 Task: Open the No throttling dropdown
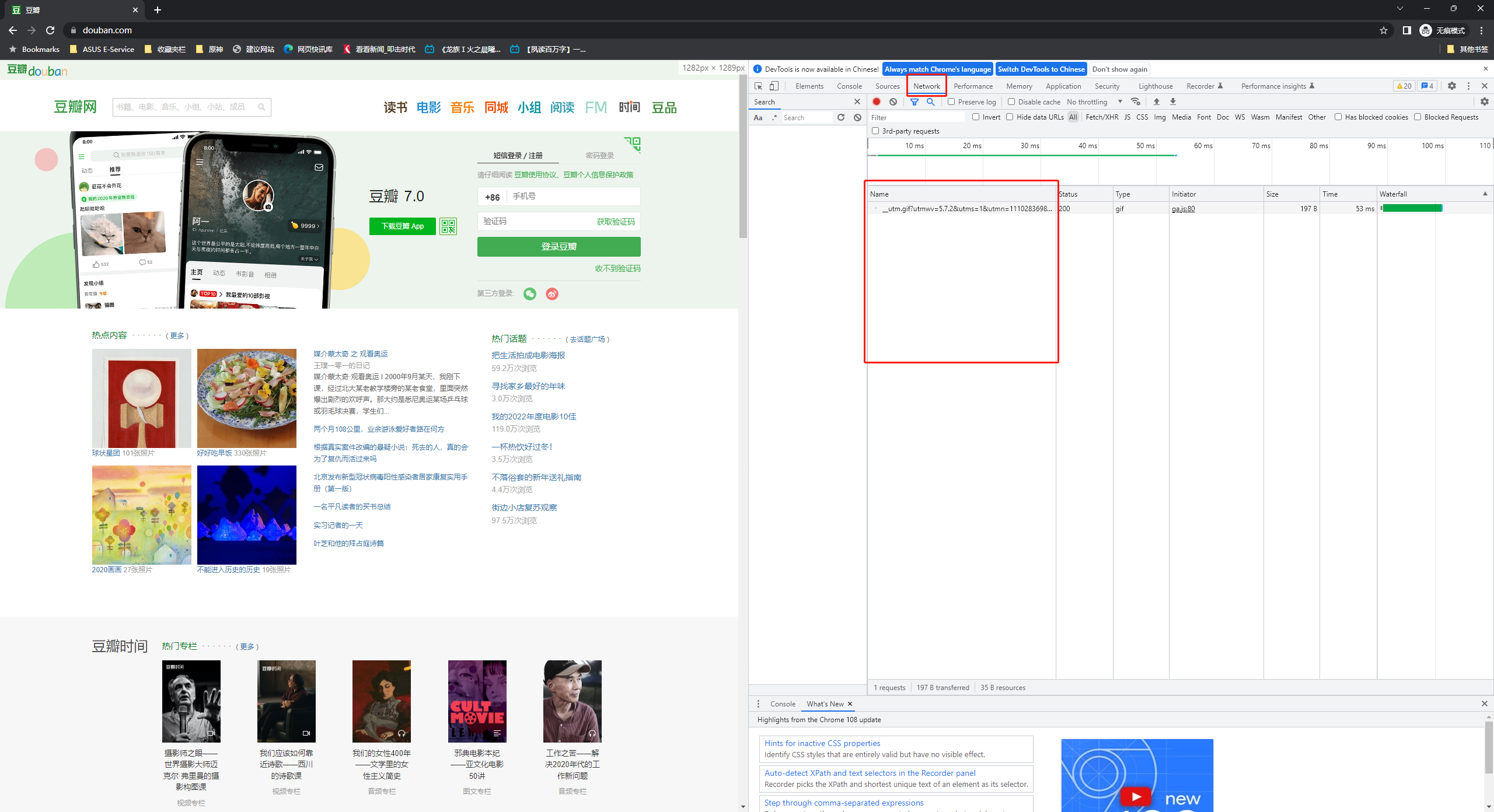[x=1094, y=101]
